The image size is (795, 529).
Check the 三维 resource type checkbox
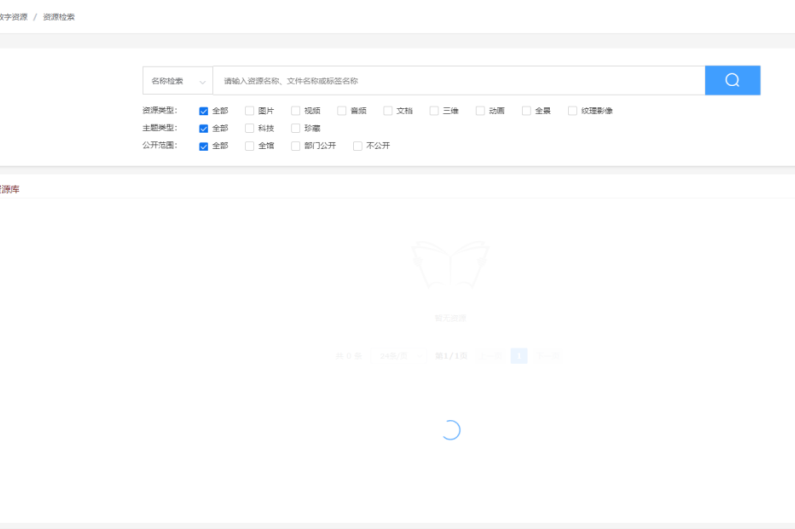434,111
